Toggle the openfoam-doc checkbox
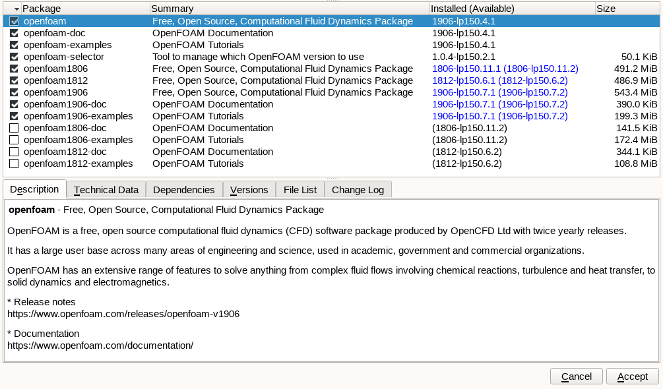 (14, 33)
